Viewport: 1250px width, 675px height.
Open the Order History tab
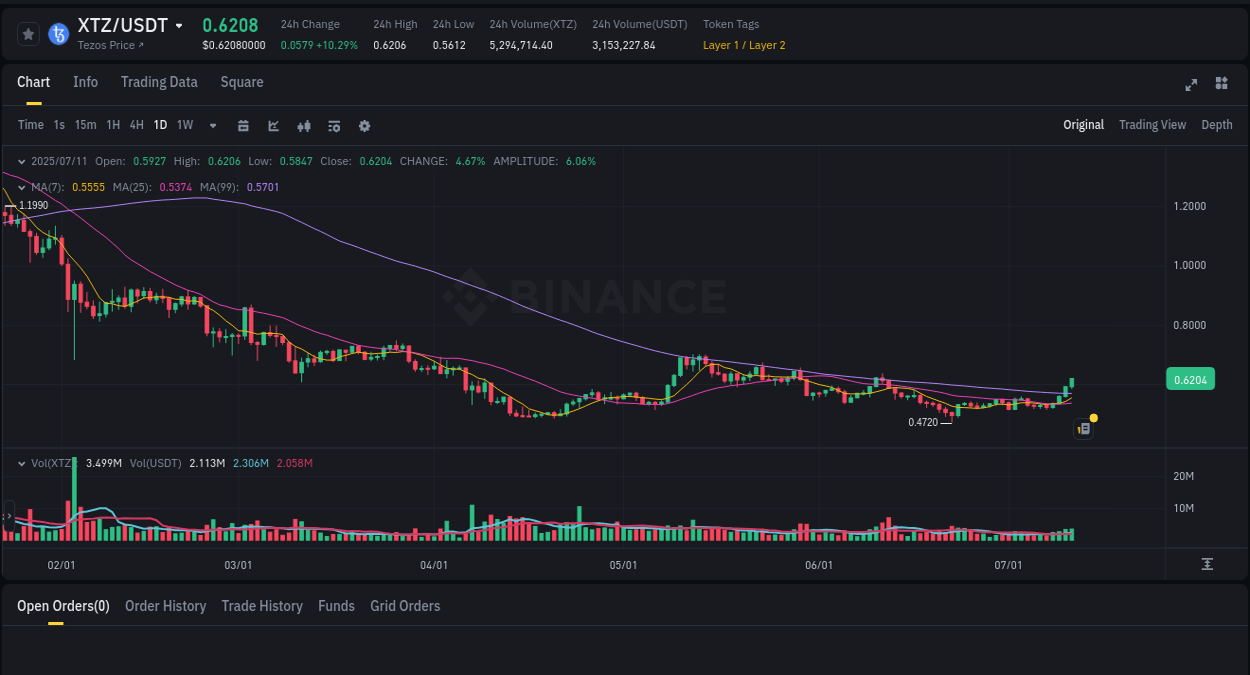[x=165, y=606]
